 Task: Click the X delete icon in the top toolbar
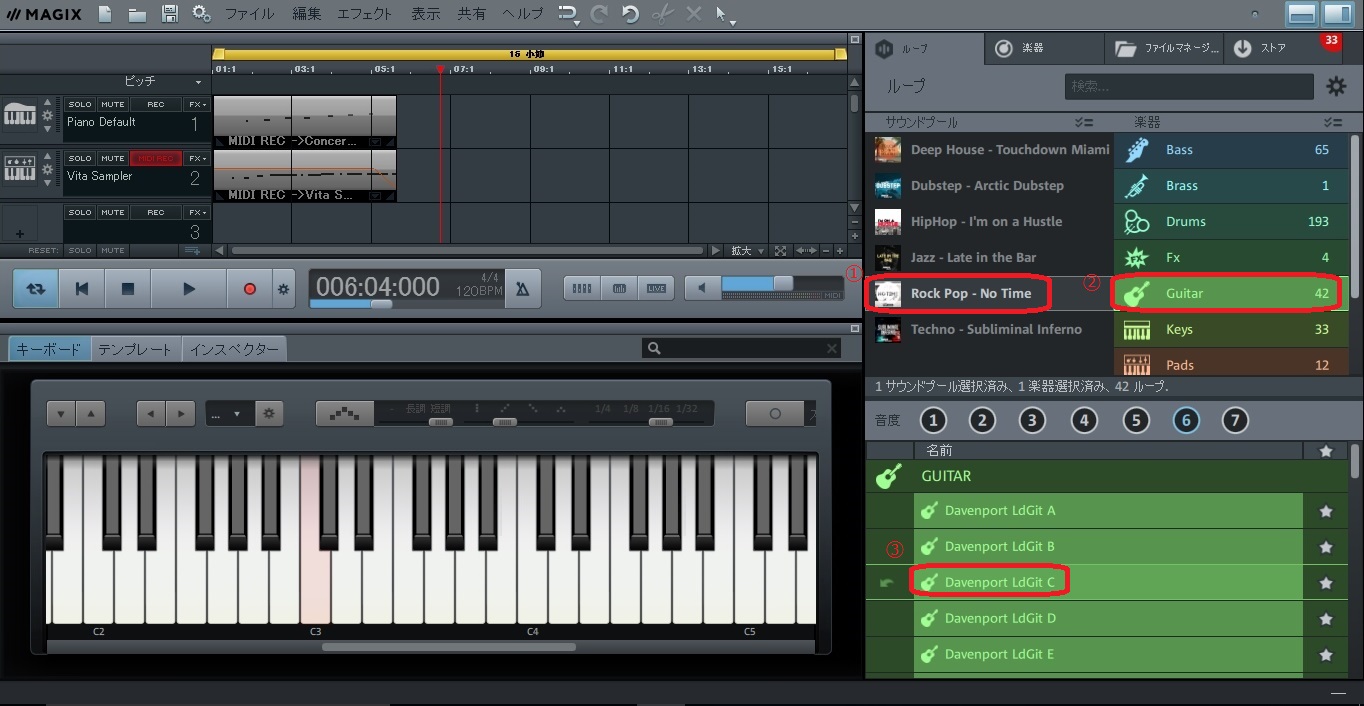pyautogui.click(x=693, y=14)
